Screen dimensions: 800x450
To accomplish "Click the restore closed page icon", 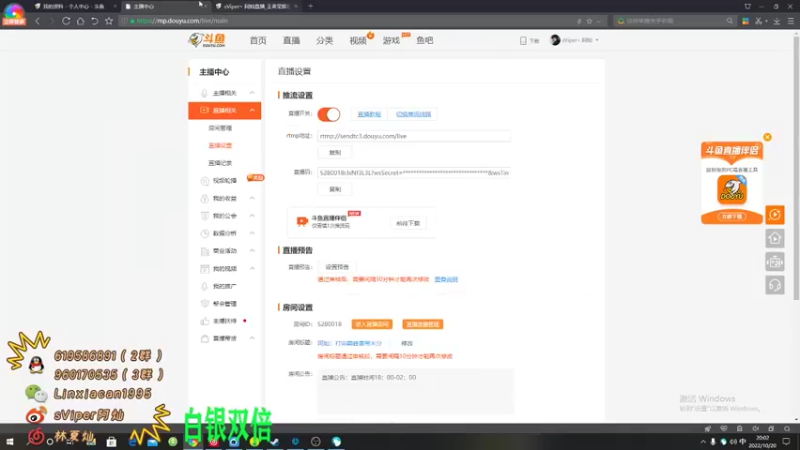I will point(94,21).
